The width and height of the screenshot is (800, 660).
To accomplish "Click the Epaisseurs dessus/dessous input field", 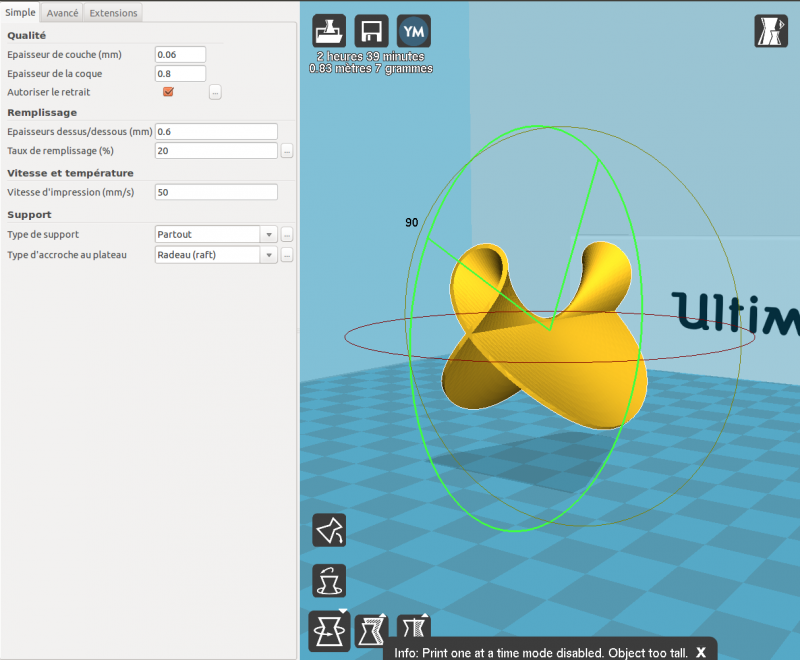I will point(216,132).
